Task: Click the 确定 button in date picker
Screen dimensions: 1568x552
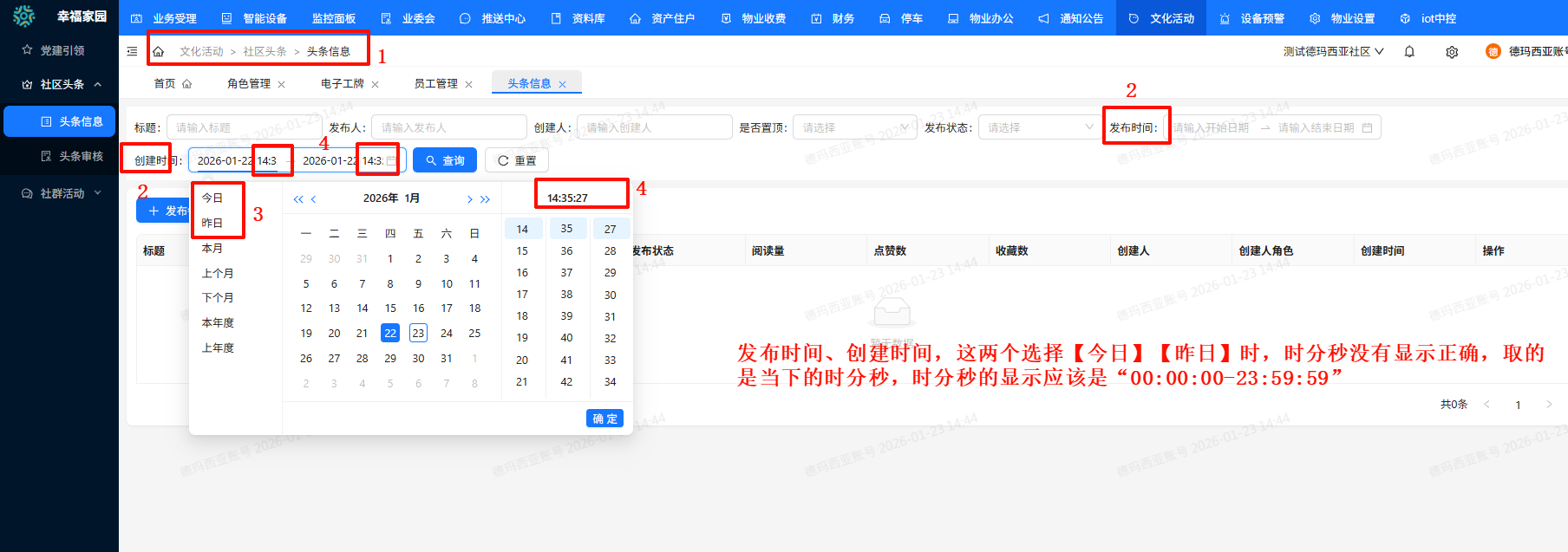Action: [604, 419]
